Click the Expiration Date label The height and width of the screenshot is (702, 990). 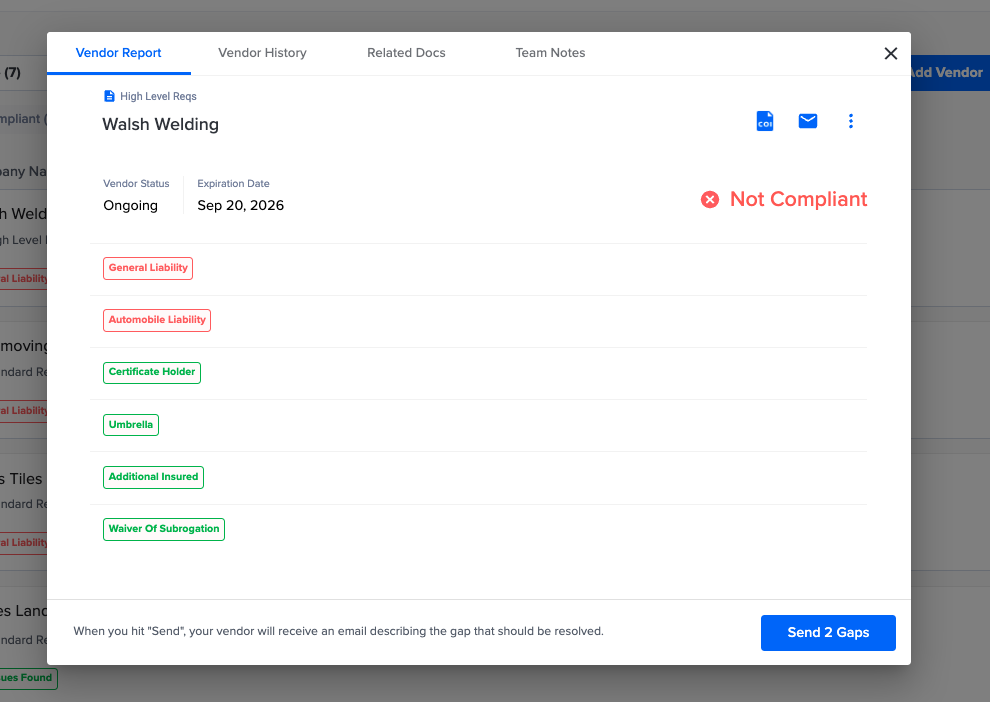[233, 184]
